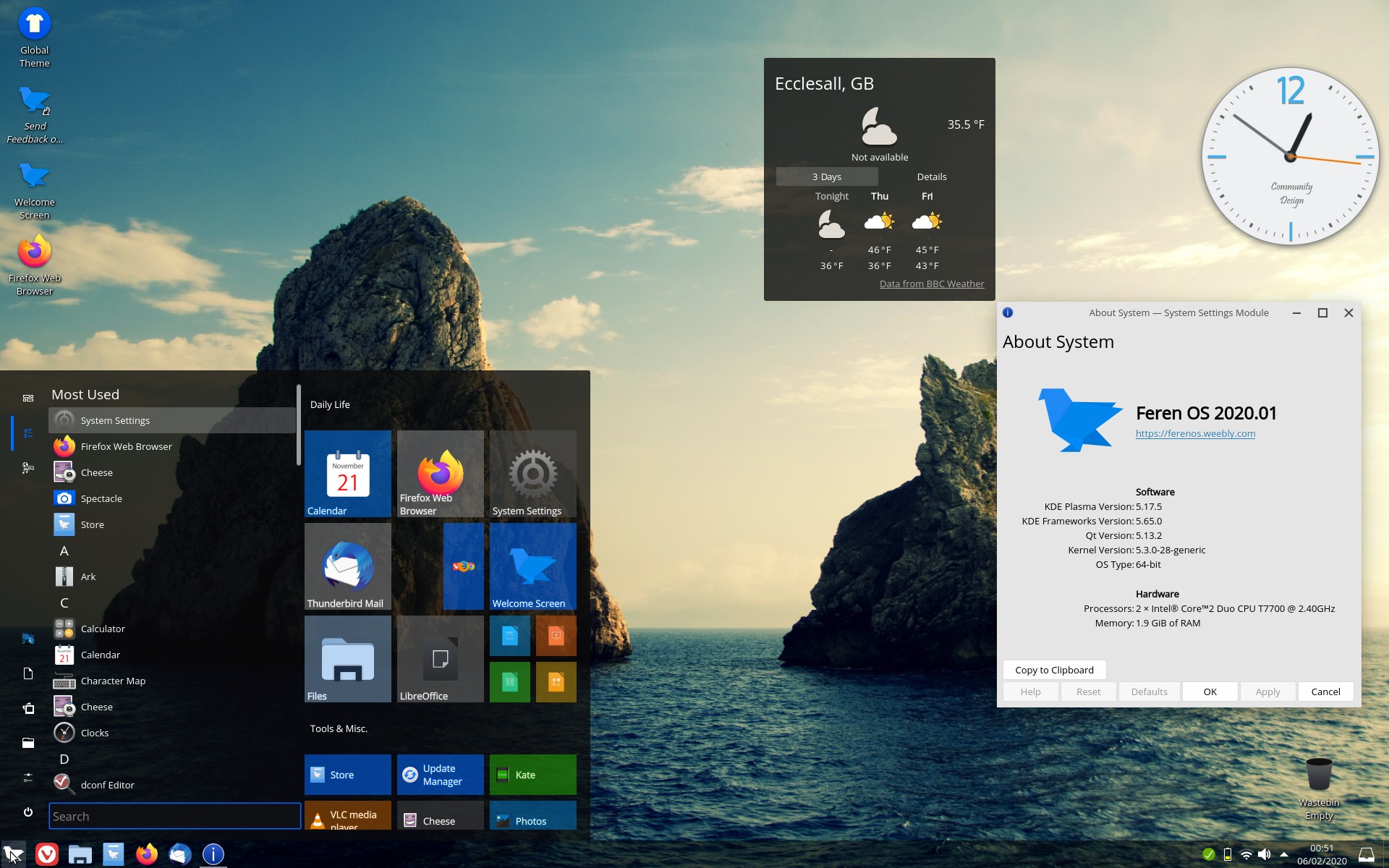
Task: Open the Thunderbird Mail tile
Action: (x=347, y=566)
